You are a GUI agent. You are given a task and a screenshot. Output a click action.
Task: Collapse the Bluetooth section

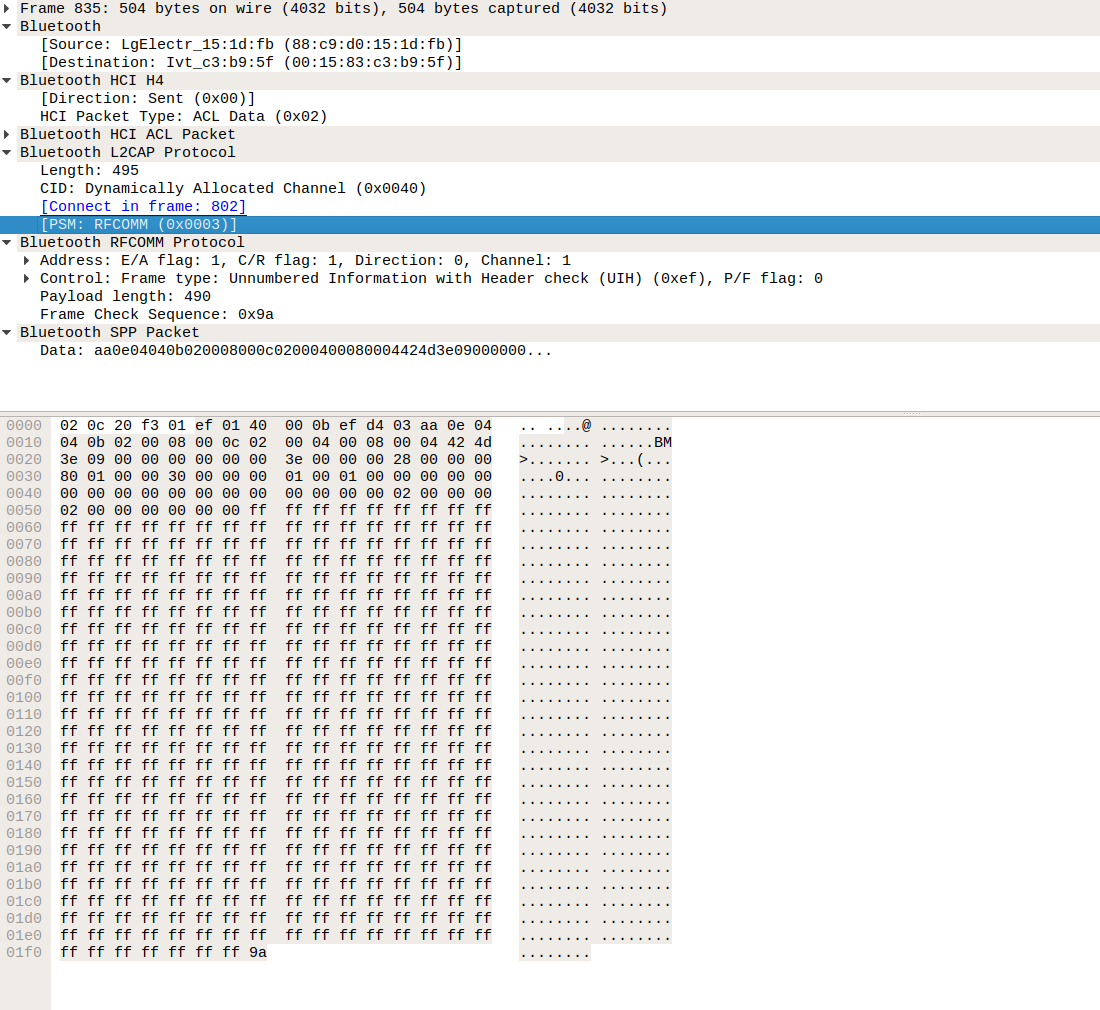[8, 26]
